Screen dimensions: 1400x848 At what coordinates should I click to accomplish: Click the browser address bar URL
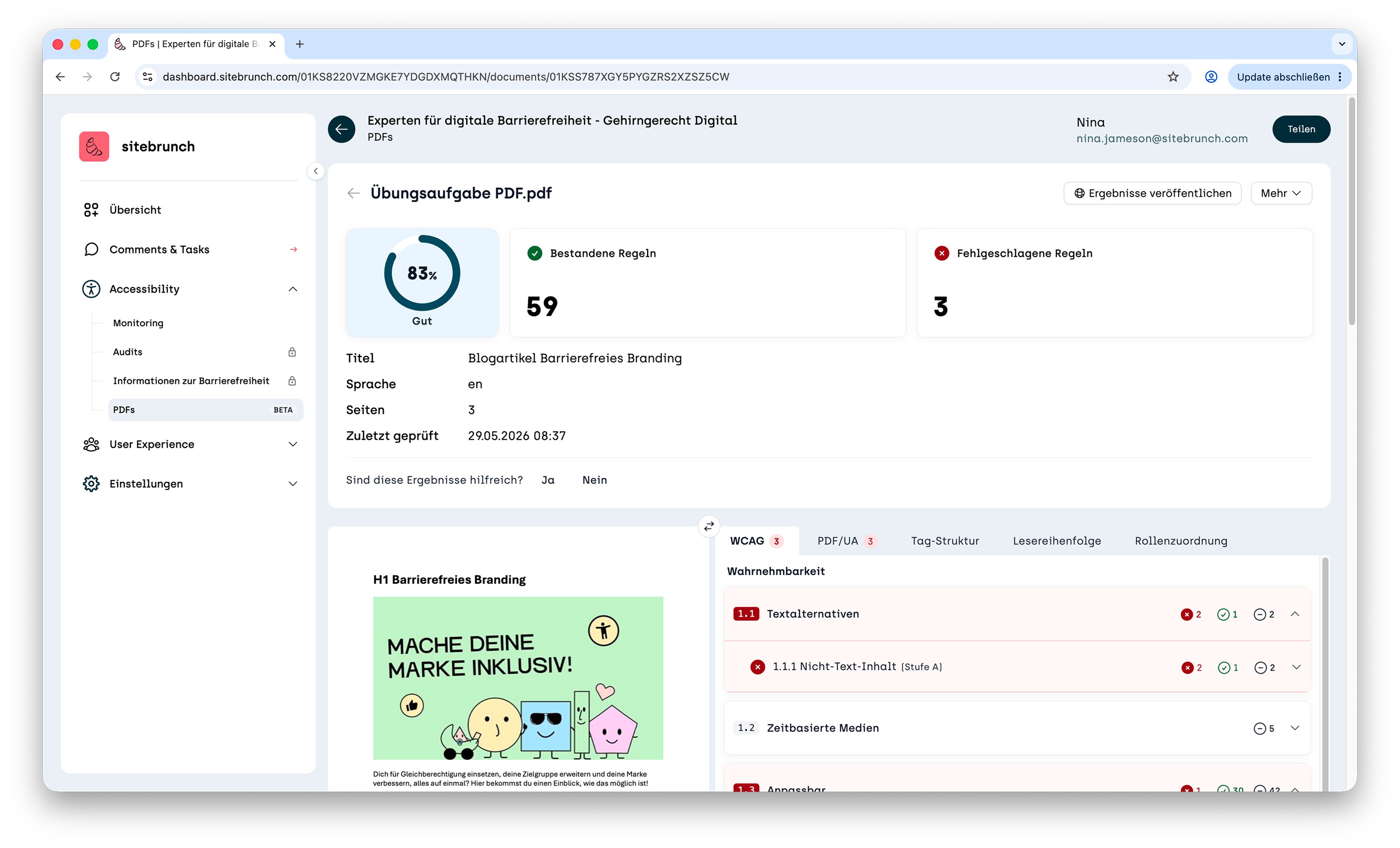tap(445, 77)
